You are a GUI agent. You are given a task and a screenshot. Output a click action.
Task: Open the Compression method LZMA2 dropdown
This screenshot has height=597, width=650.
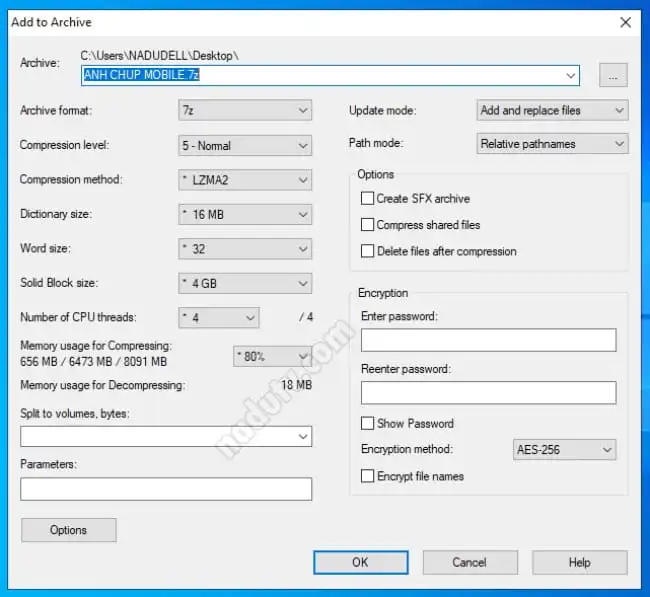[x=245, y=180]
